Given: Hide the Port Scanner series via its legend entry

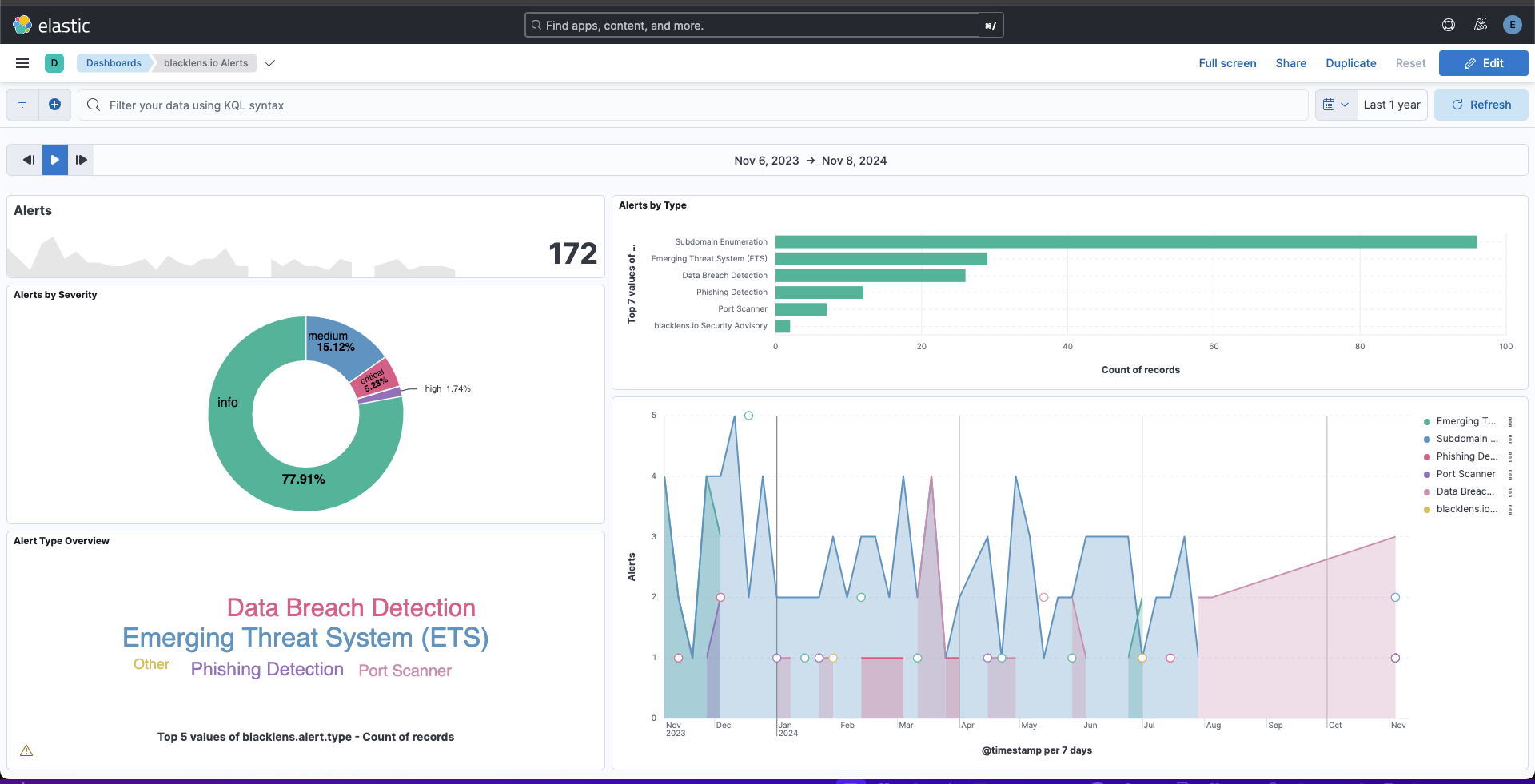Looking at the screenshot, I should [1465, 474].
